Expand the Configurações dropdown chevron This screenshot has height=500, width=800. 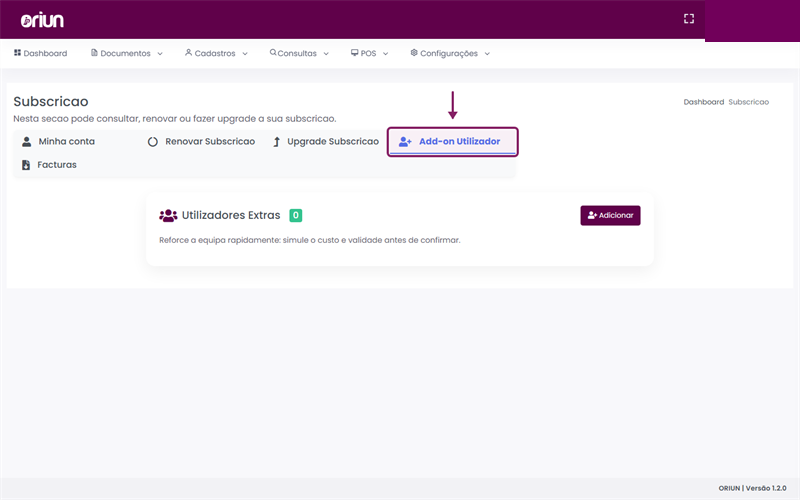click(x=487, y=54)
